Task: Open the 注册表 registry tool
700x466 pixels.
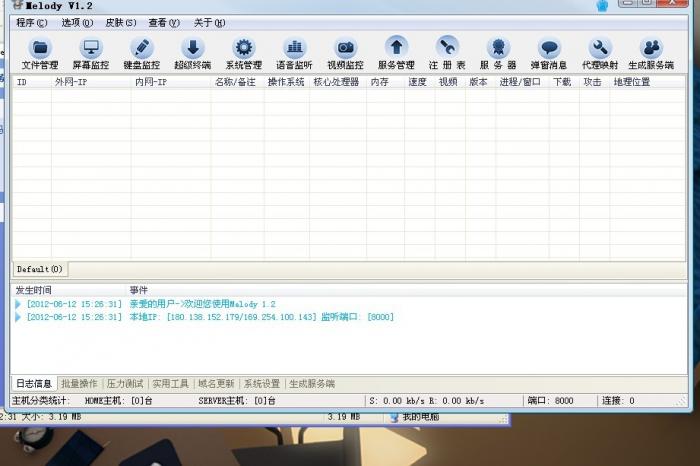Action: (447, 53)
